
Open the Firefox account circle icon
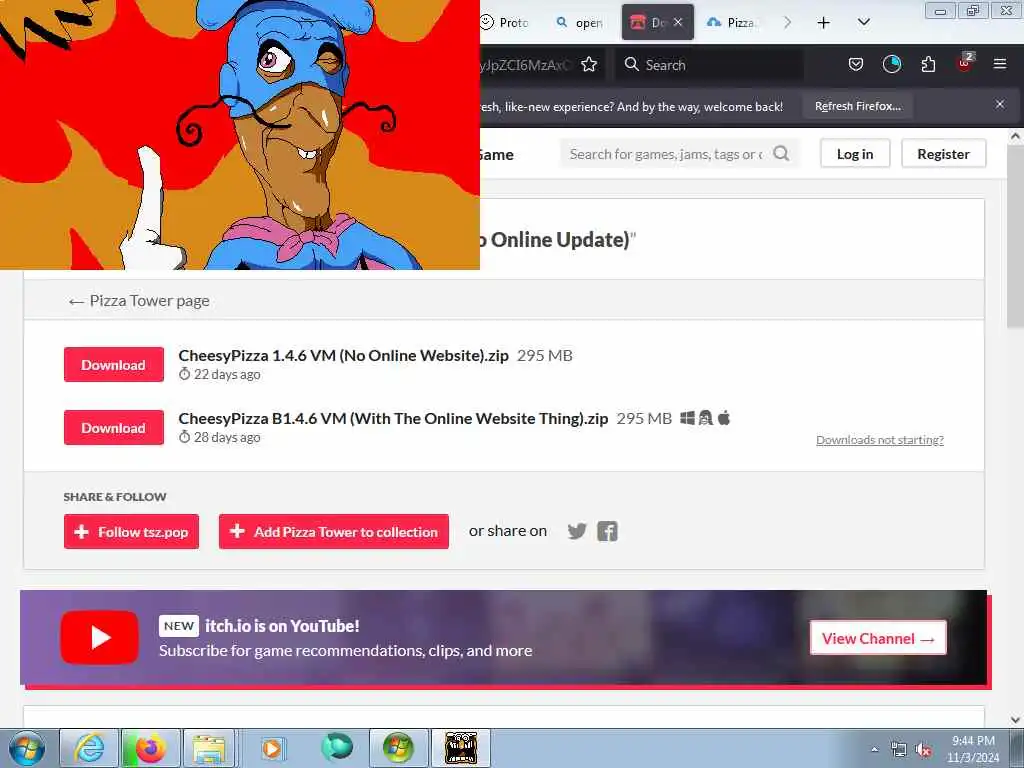[x=891, y=65]
